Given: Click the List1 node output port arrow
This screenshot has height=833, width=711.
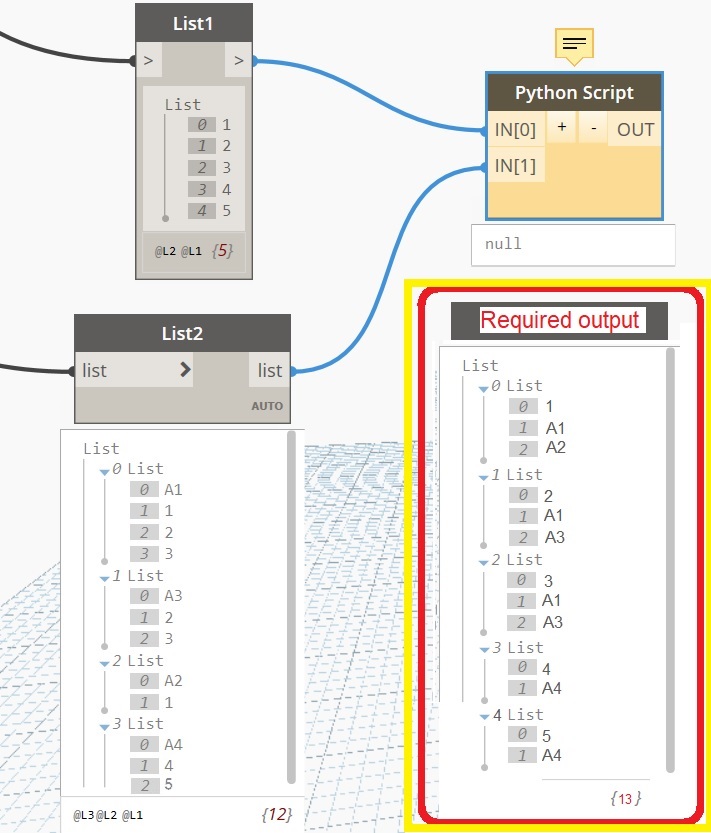Looking at the screenshot, I should [239, 61].
